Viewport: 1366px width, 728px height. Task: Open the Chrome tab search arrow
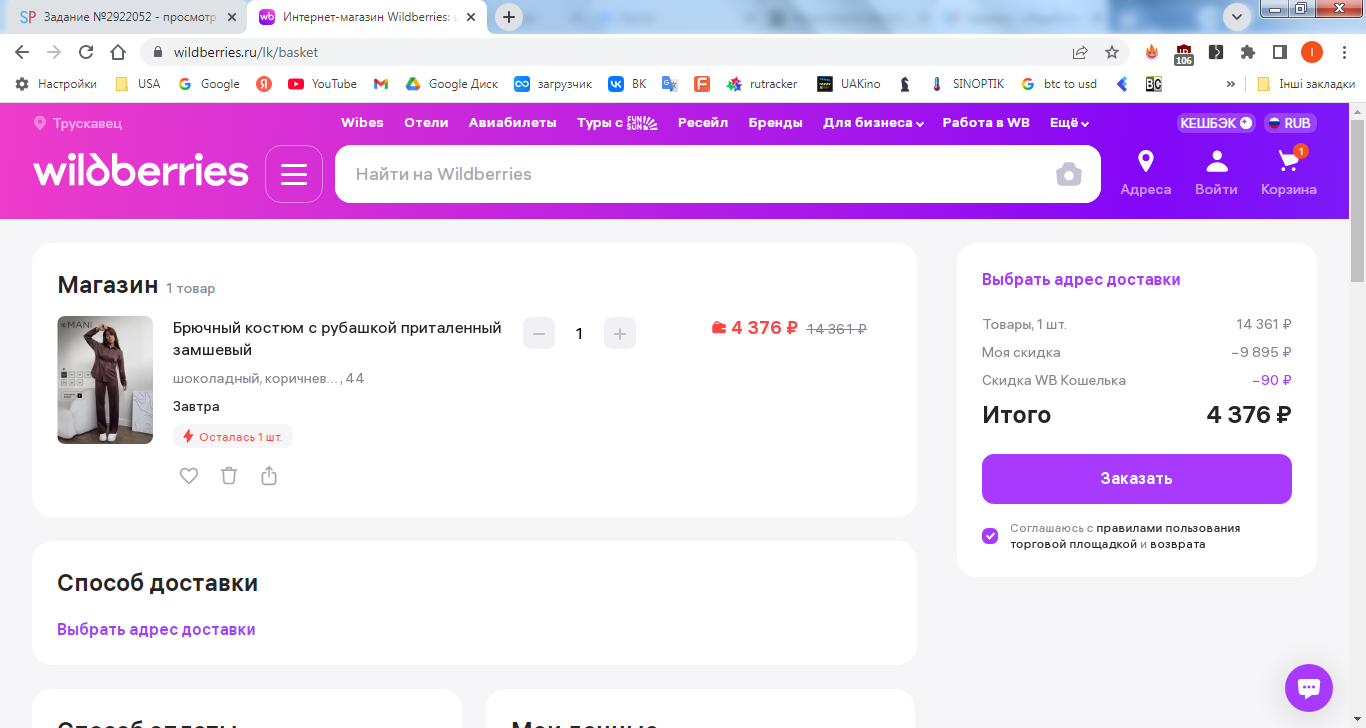(x=1237, y=17)
